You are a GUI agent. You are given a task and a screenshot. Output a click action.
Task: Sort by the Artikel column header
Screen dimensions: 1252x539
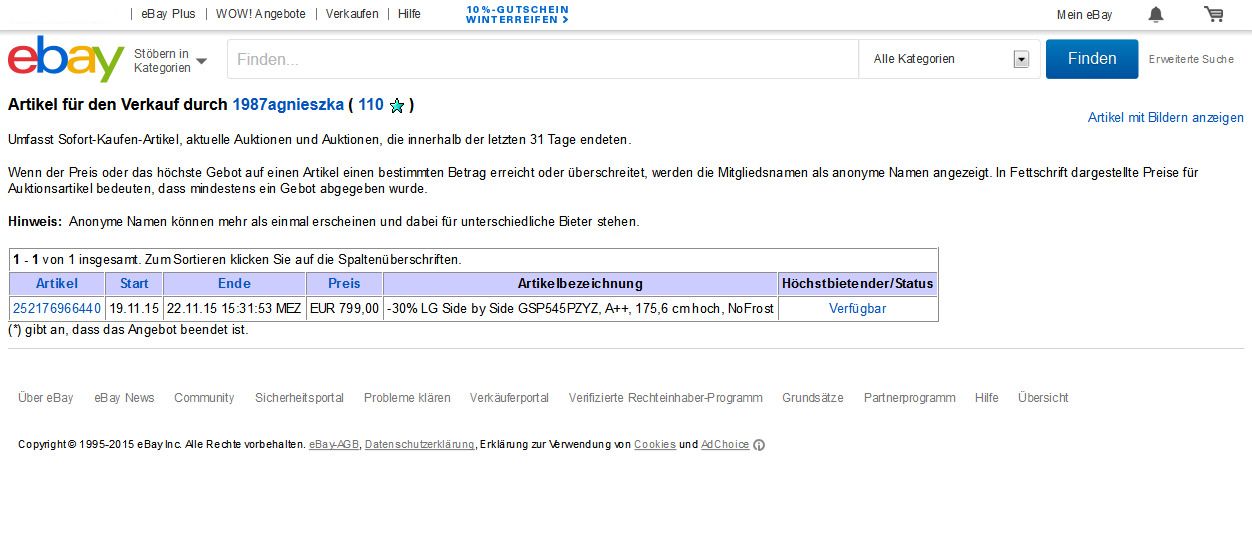(x=57, y=283)
